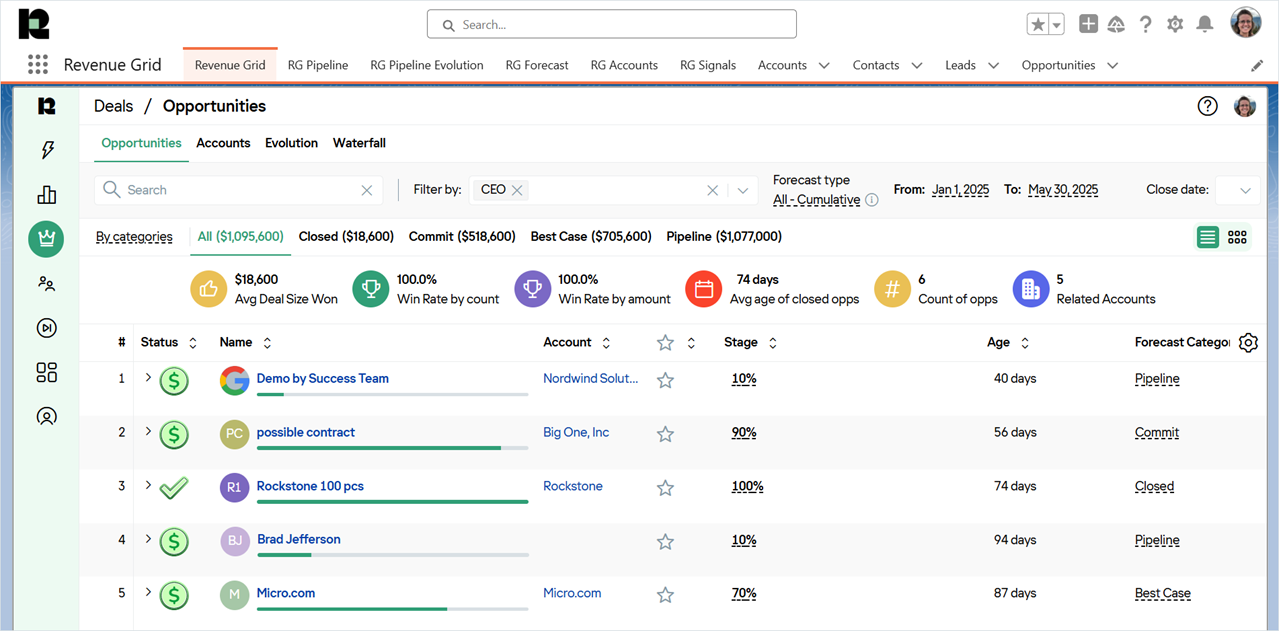Open the Close date dropdown
The height and width of the screenshot is (631, 1279).
click(1236, 190)
